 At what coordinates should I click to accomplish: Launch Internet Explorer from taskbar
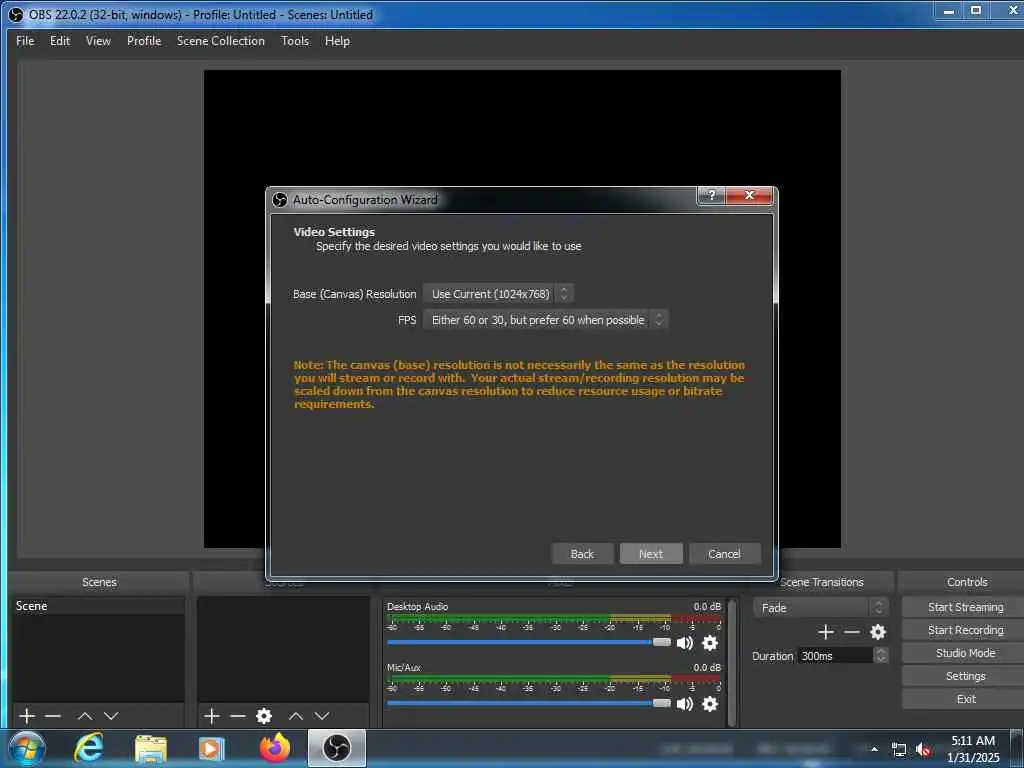(88, 748)
